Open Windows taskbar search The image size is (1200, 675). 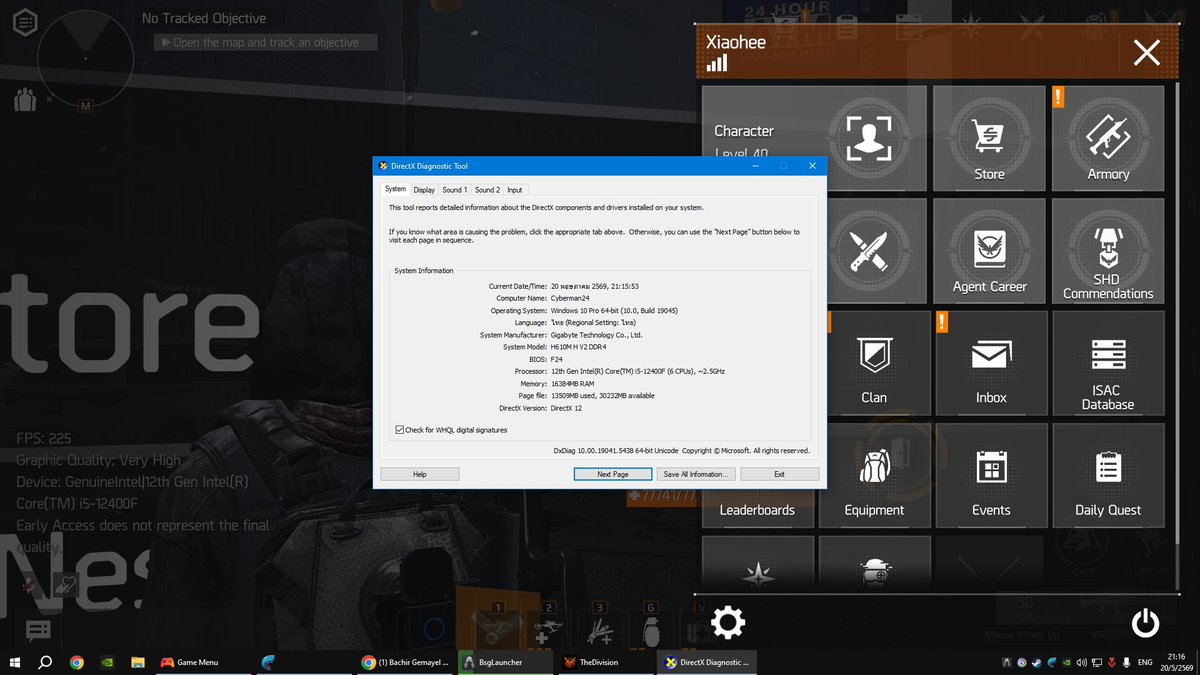45,662
